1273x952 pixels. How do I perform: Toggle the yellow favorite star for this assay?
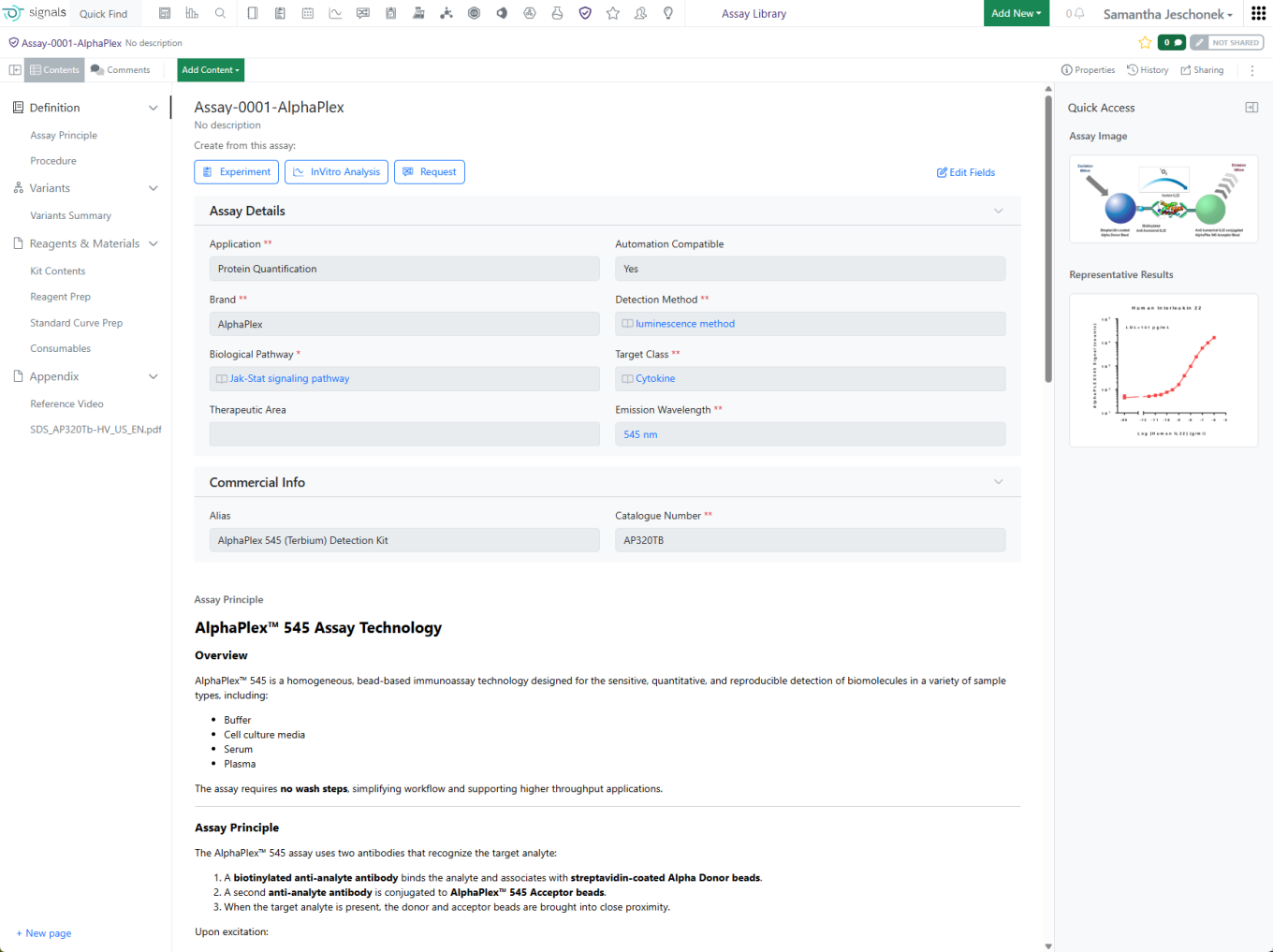pos(1145,42)
